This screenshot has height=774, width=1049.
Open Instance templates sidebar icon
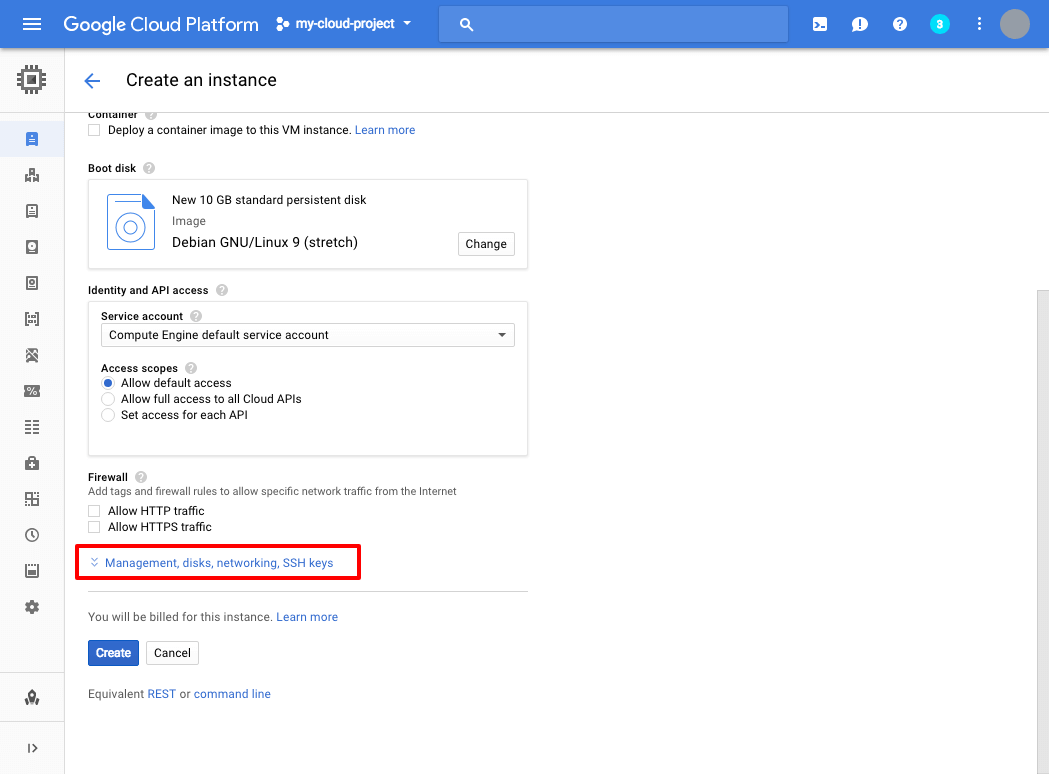(31, 211)
